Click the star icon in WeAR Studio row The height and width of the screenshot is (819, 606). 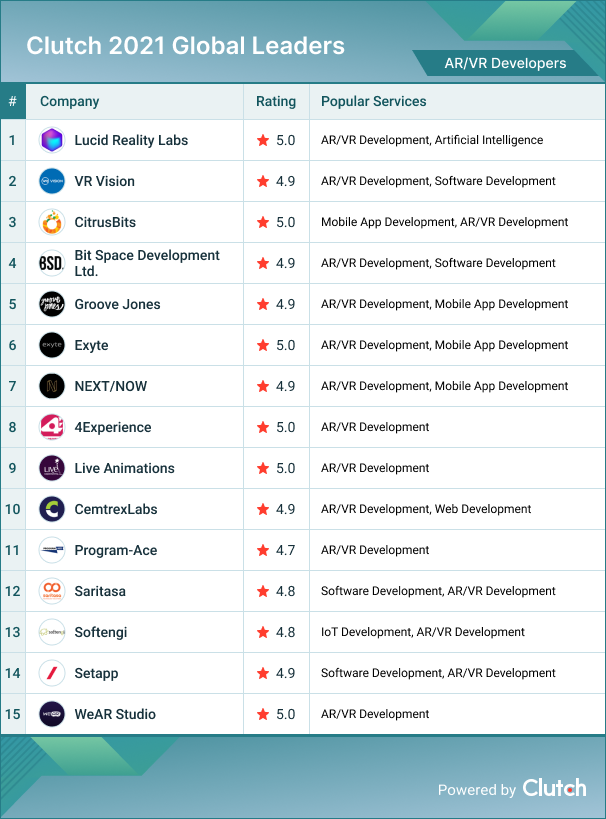coord(263,714)
